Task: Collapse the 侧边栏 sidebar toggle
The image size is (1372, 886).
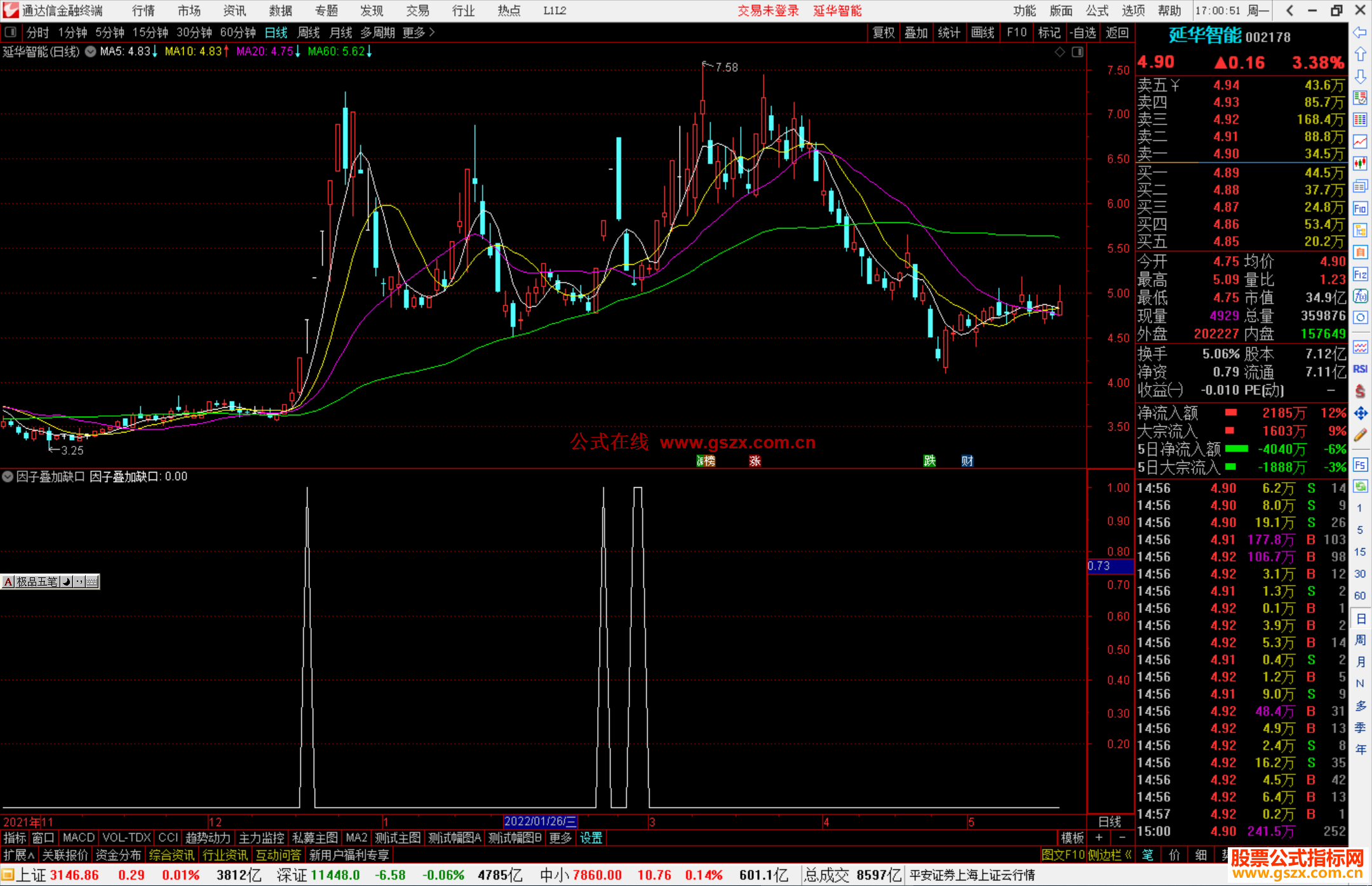Action: coord(1110,855)
